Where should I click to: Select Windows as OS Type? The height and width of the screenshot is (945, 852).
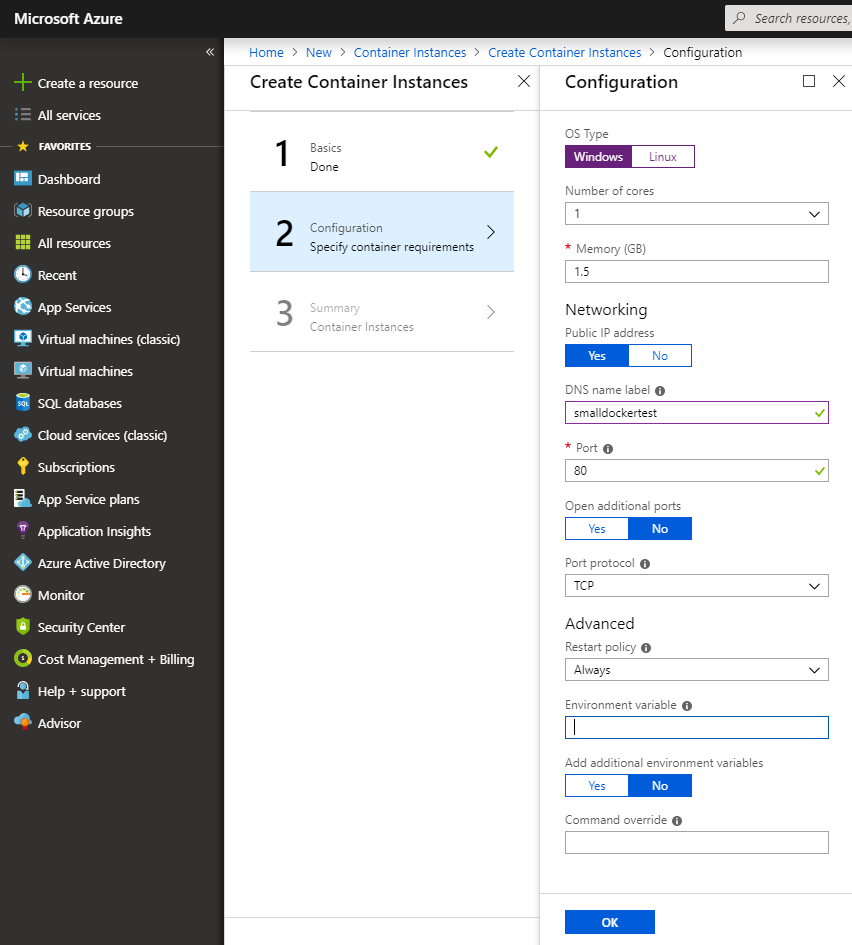598,157
